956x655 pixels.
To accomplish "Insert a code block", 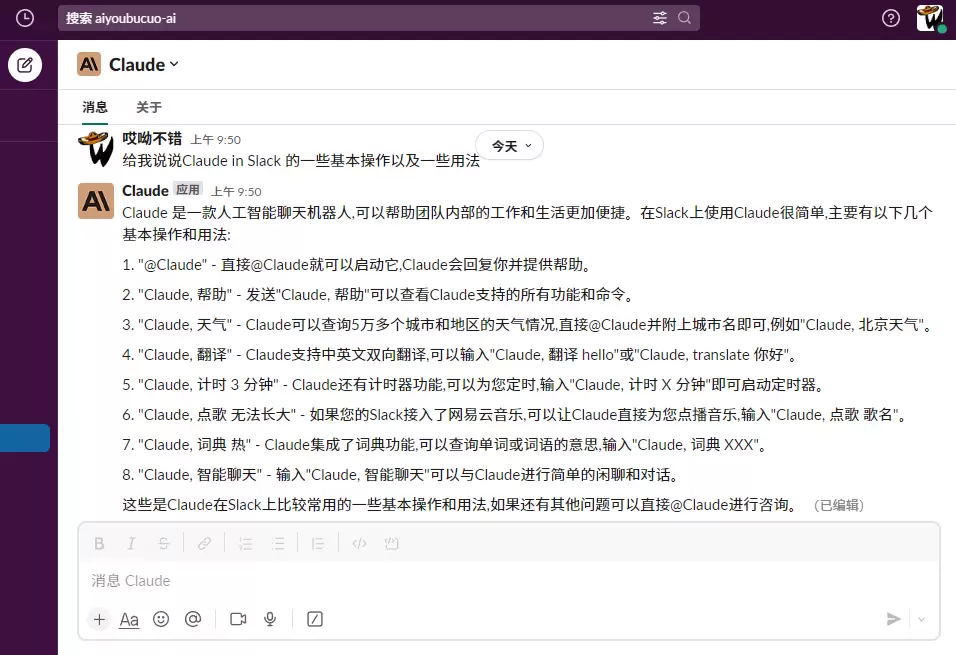I will pos(391,543).
